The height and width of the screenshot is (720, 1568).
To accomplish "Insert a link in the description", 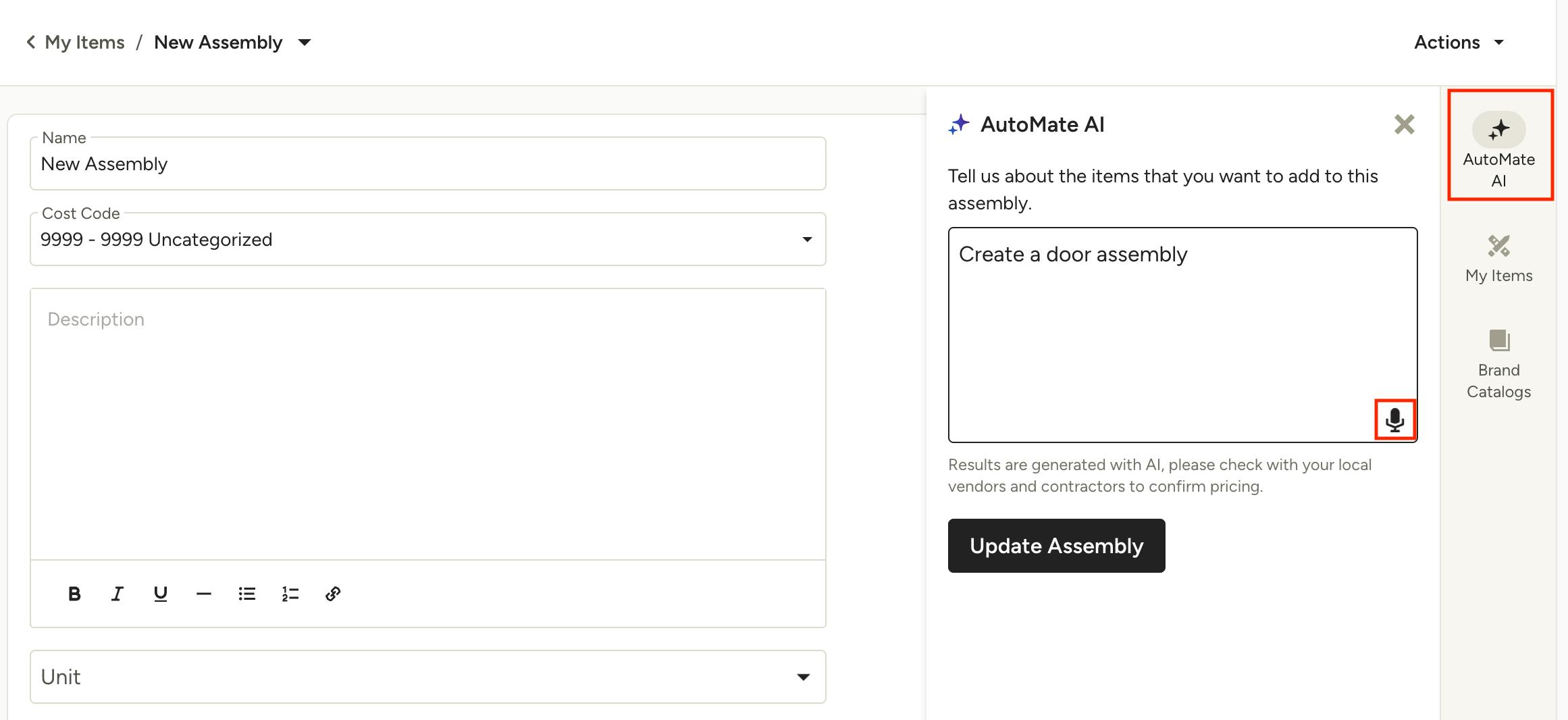I will point(333,594).
